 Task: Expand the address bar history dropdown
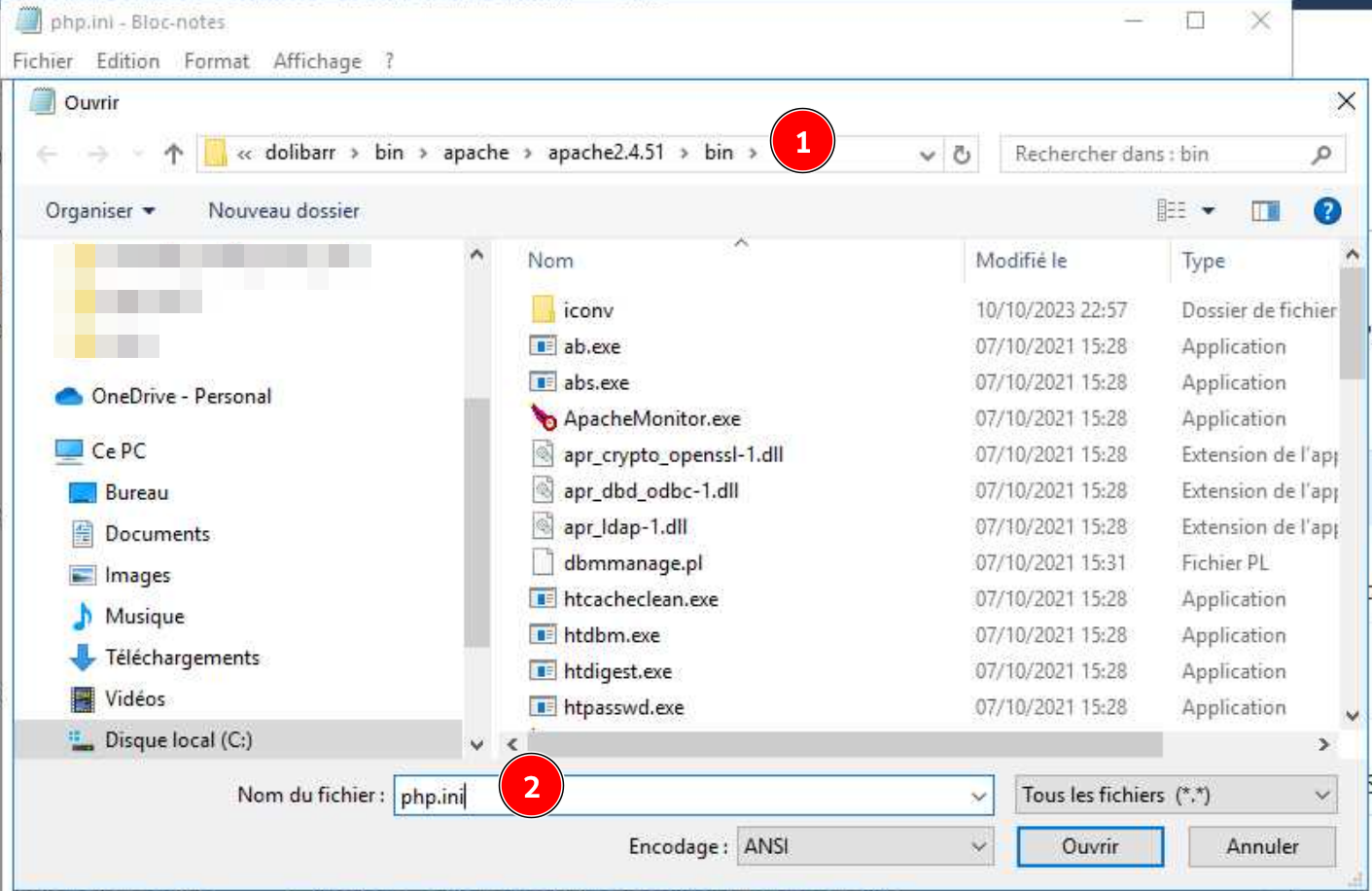[x=927, y=155]
